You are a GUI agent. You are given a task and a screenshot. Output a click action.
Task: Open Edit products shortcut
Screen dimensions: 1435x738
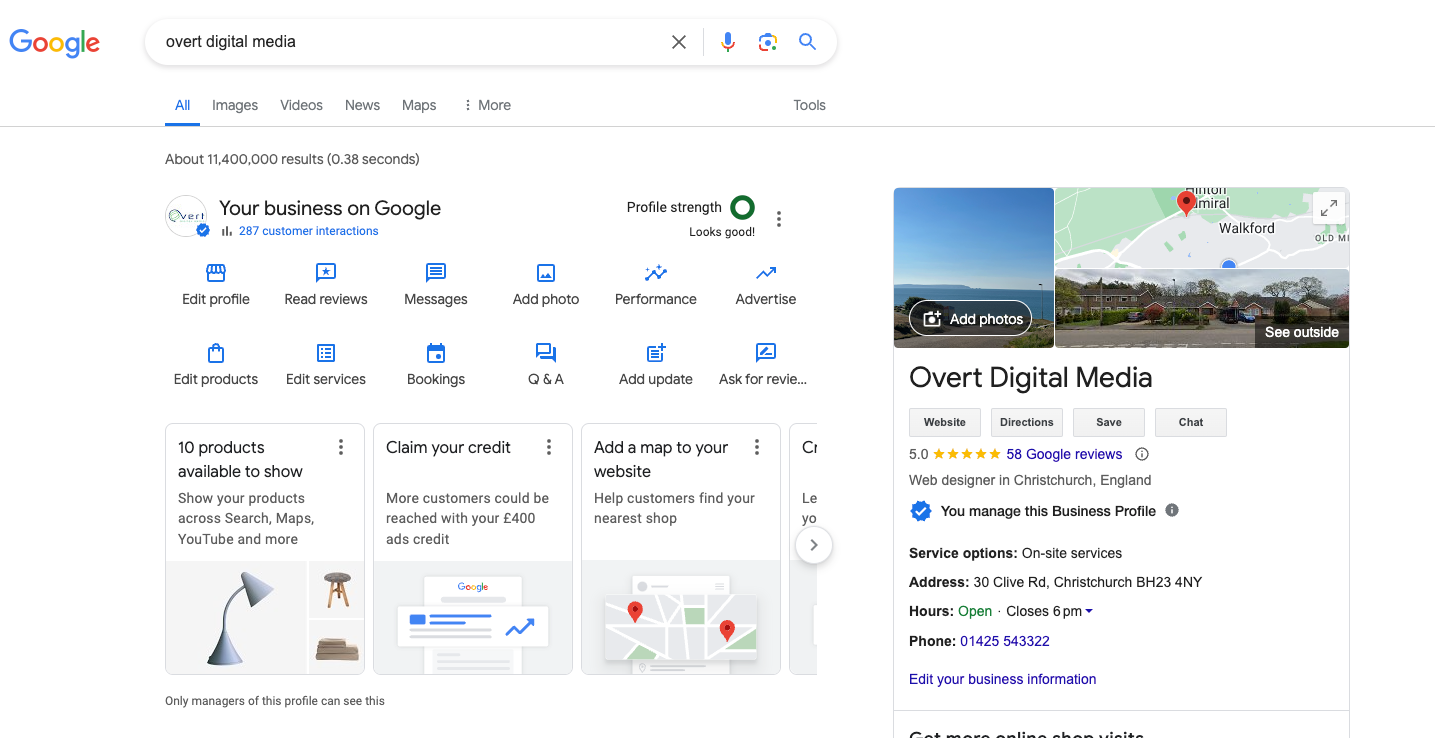pyautogui.click(x=216, y=364)
